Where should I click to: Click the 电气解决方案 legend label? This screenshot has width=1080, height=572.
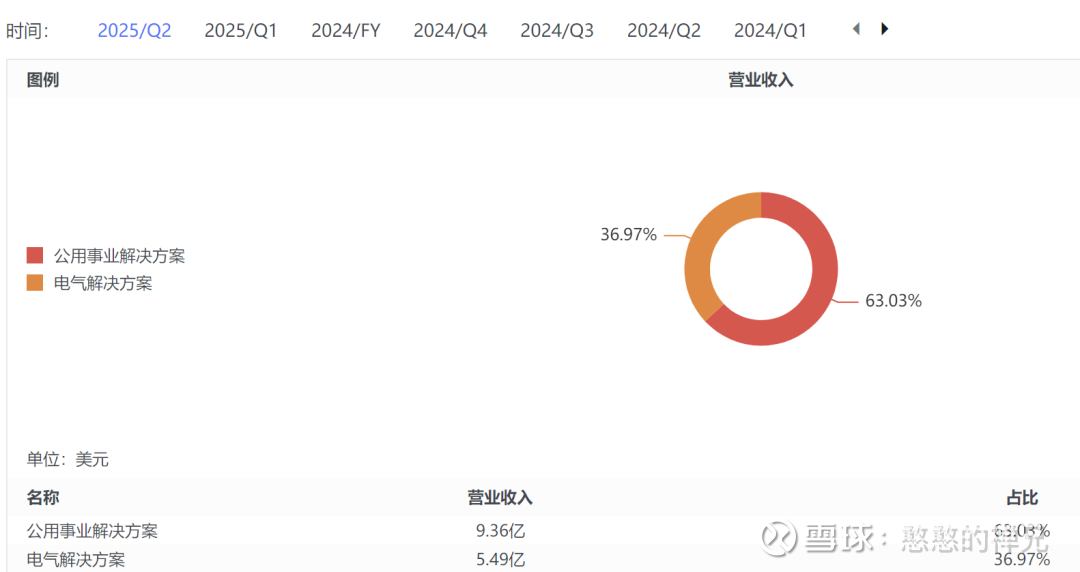tap(103, 283)
